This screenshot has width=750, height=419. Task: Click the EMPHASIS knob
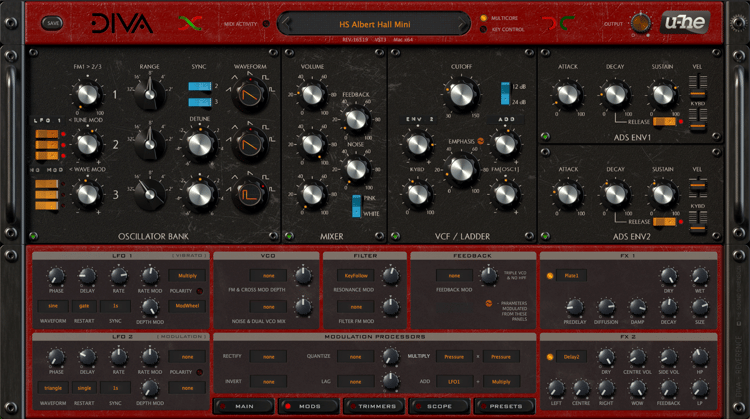(462, 169)
